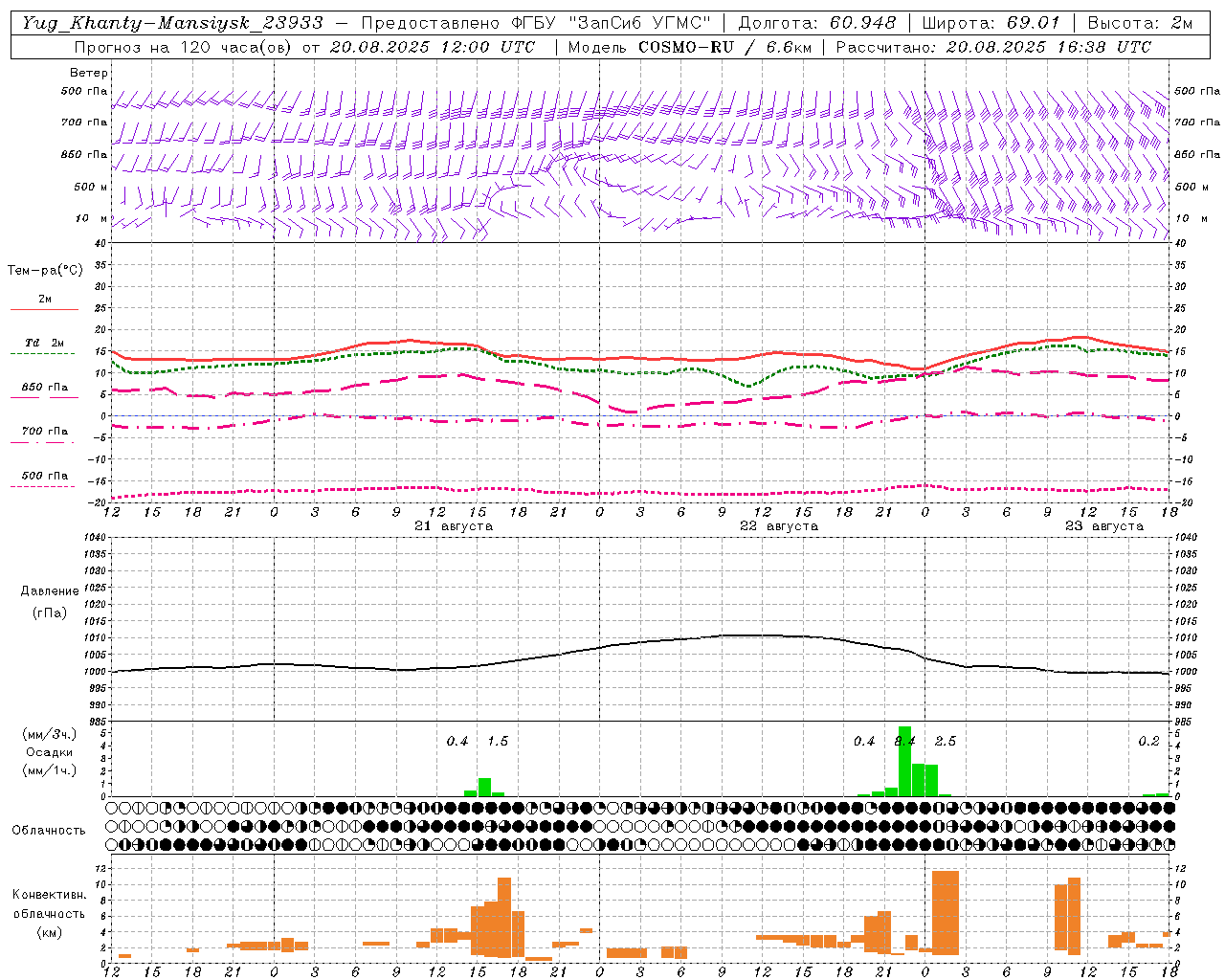Select the latitude value Широта: 69.01
This screenshot has width=1225, height=980.
991,23
